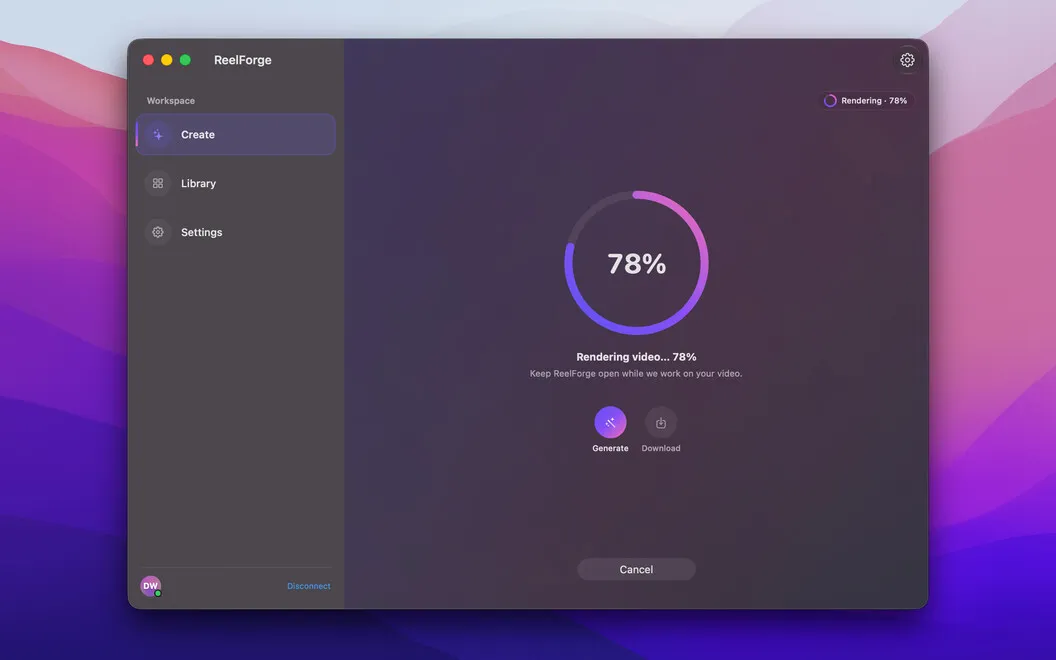The image size is (1056, 660).
Task: Select the Create sparkle icon in sidebar
Action: coord(158,135)
